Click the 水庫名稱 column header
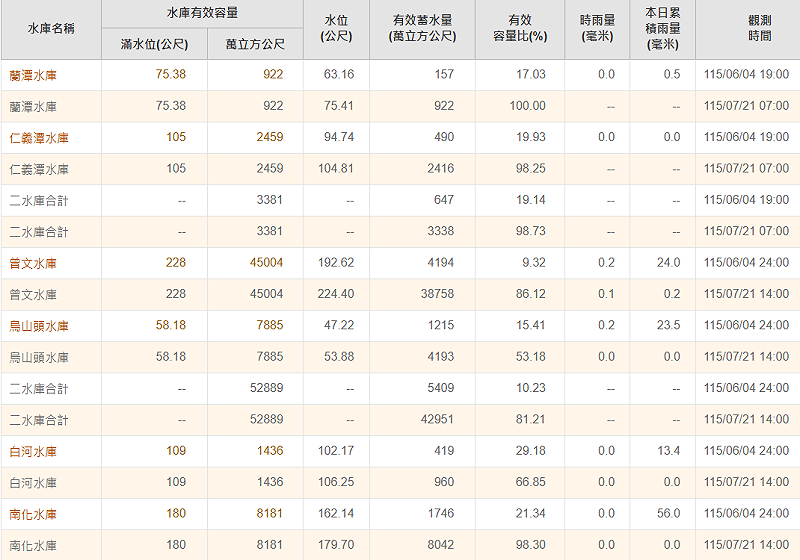This screenshot has height=560, width=800. (x=51, y=29)
